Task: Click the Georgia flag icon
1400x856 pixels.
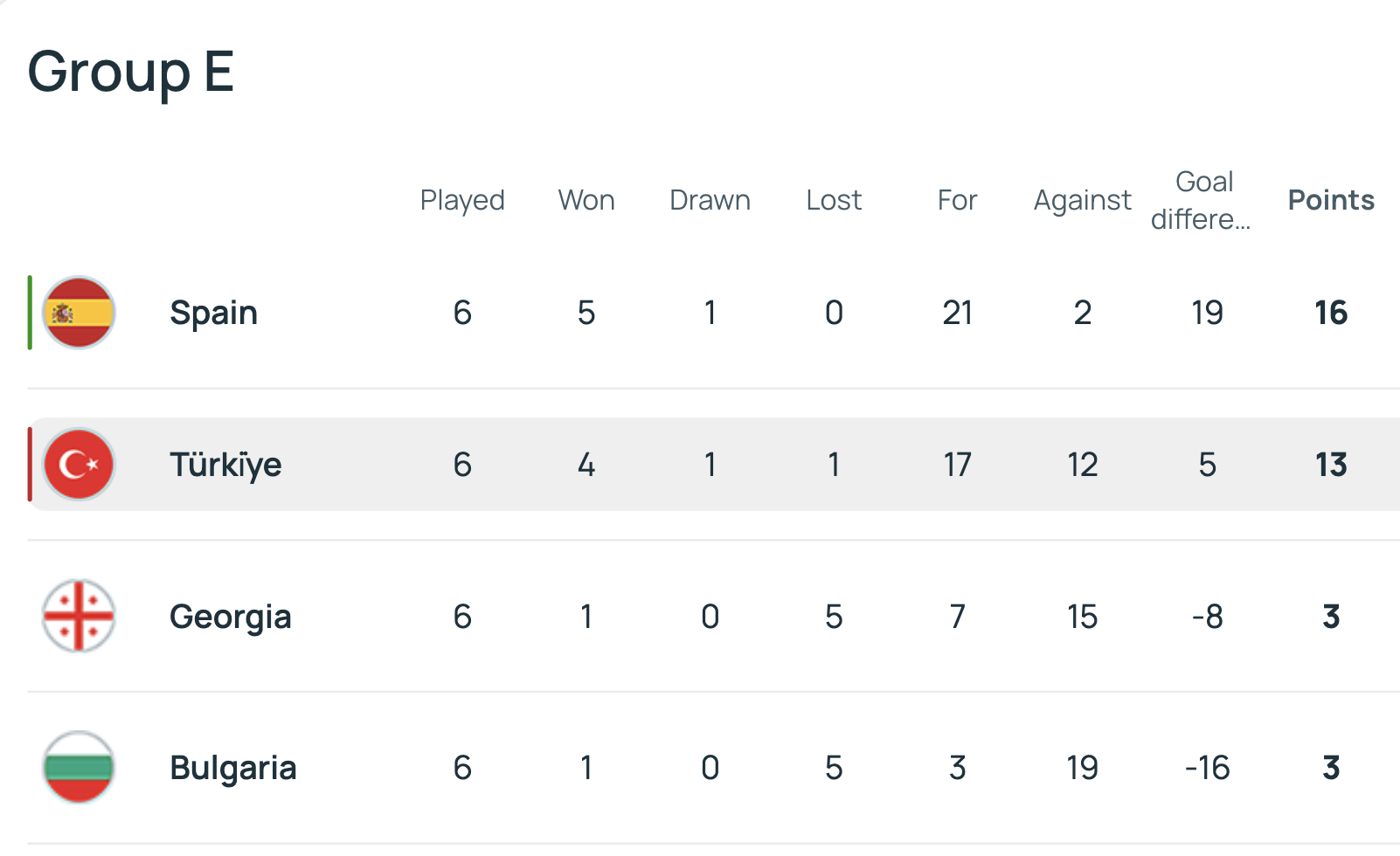Action: (79, 617)
